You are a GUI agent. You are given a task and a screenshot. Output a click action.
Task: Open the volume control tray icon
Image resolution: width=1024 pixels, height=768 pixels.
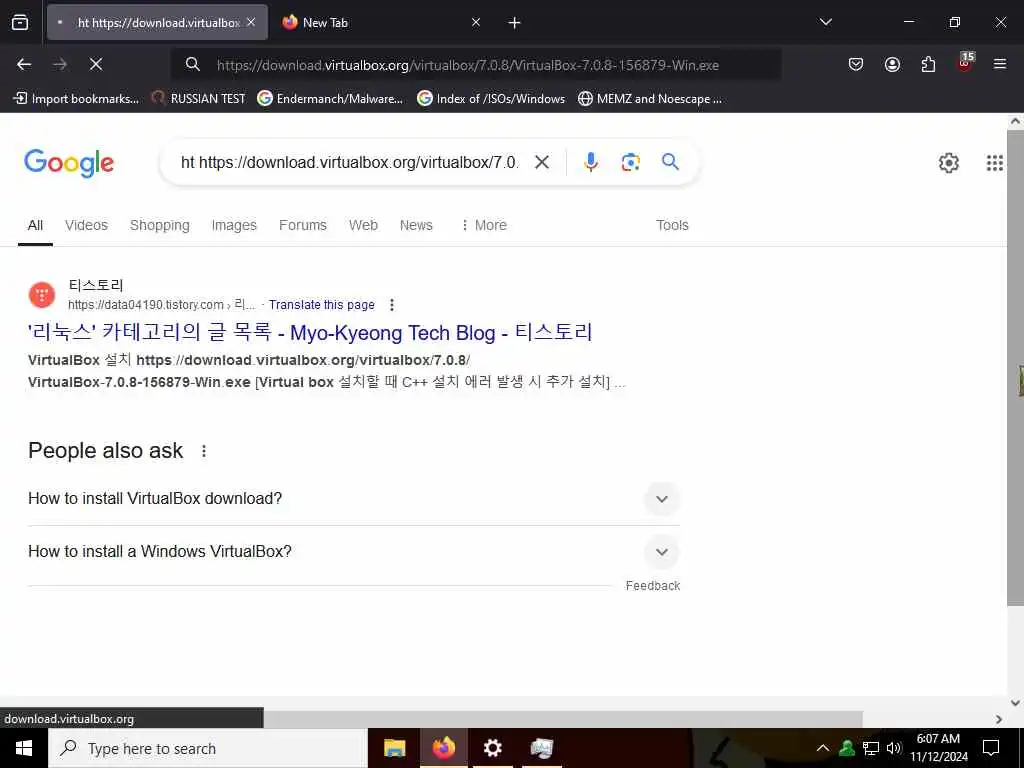pyautogui.click(x=894, y=748)
